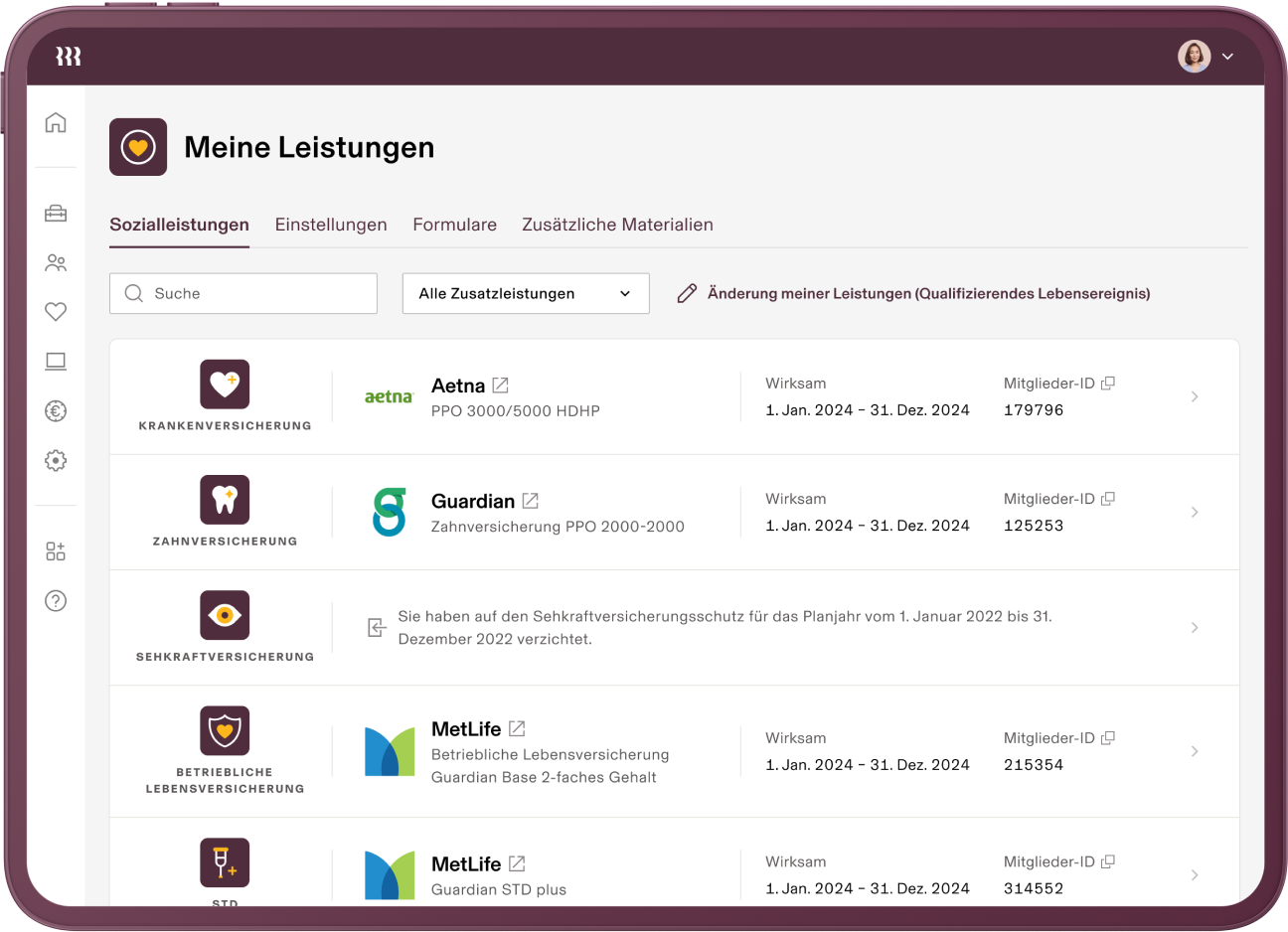Switch to the Formulare tab
This screenshot has height=932, width=1288.
tap(454, 225)
